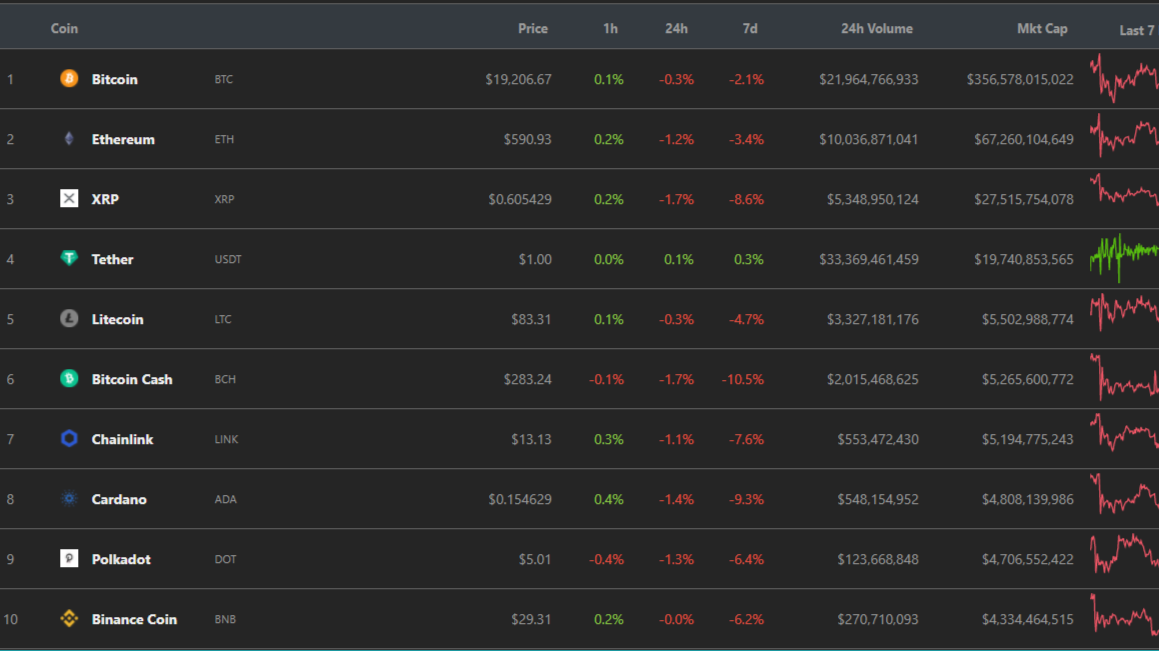The width and height of the screenshot is (1159, 651).
Task: Click rank number 10 of Binance Coin
Action: point(10,619)
